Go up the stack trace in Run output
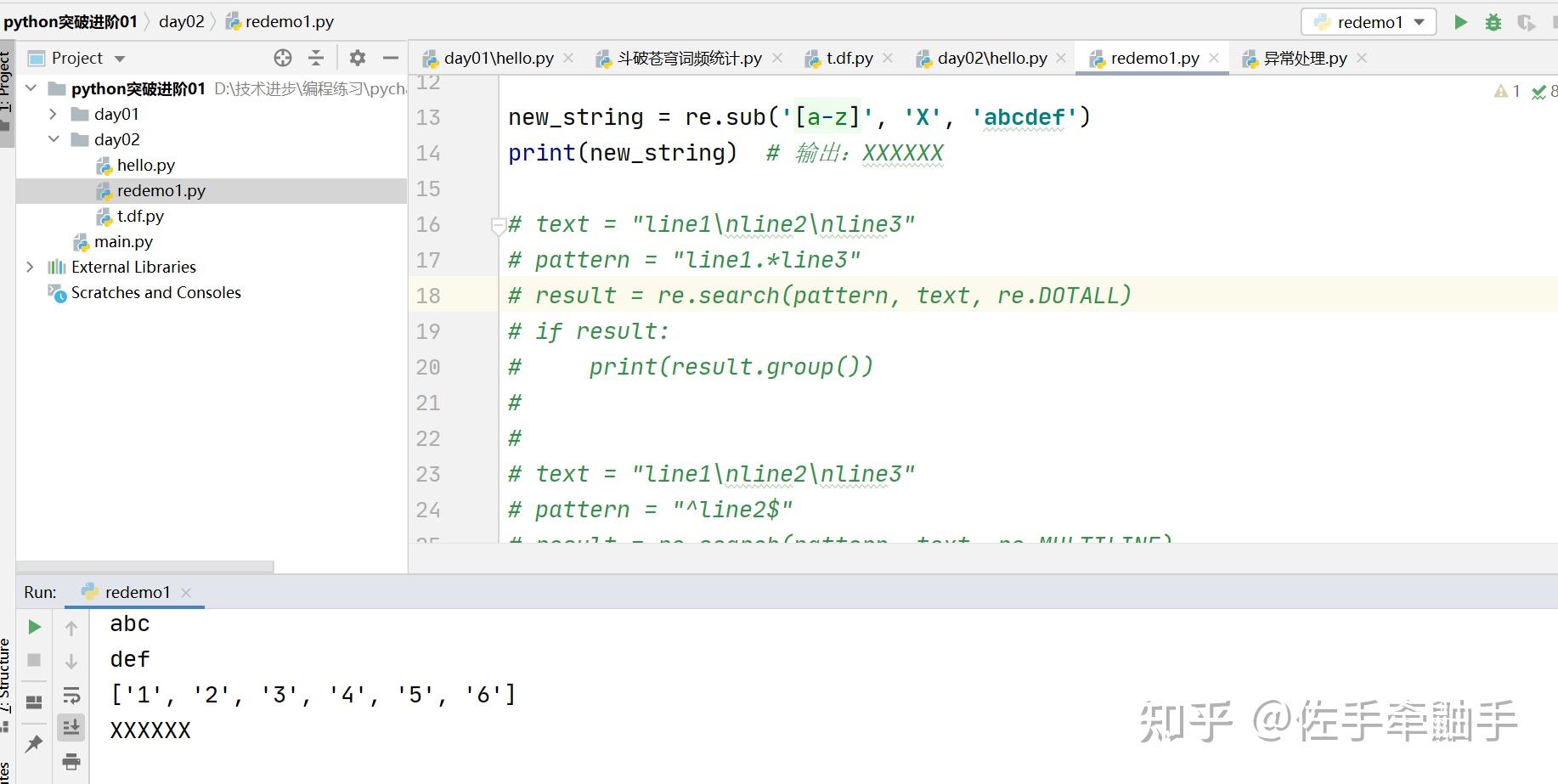The height and width of the screenshot is (784, 1558). [x=71, y=628]
